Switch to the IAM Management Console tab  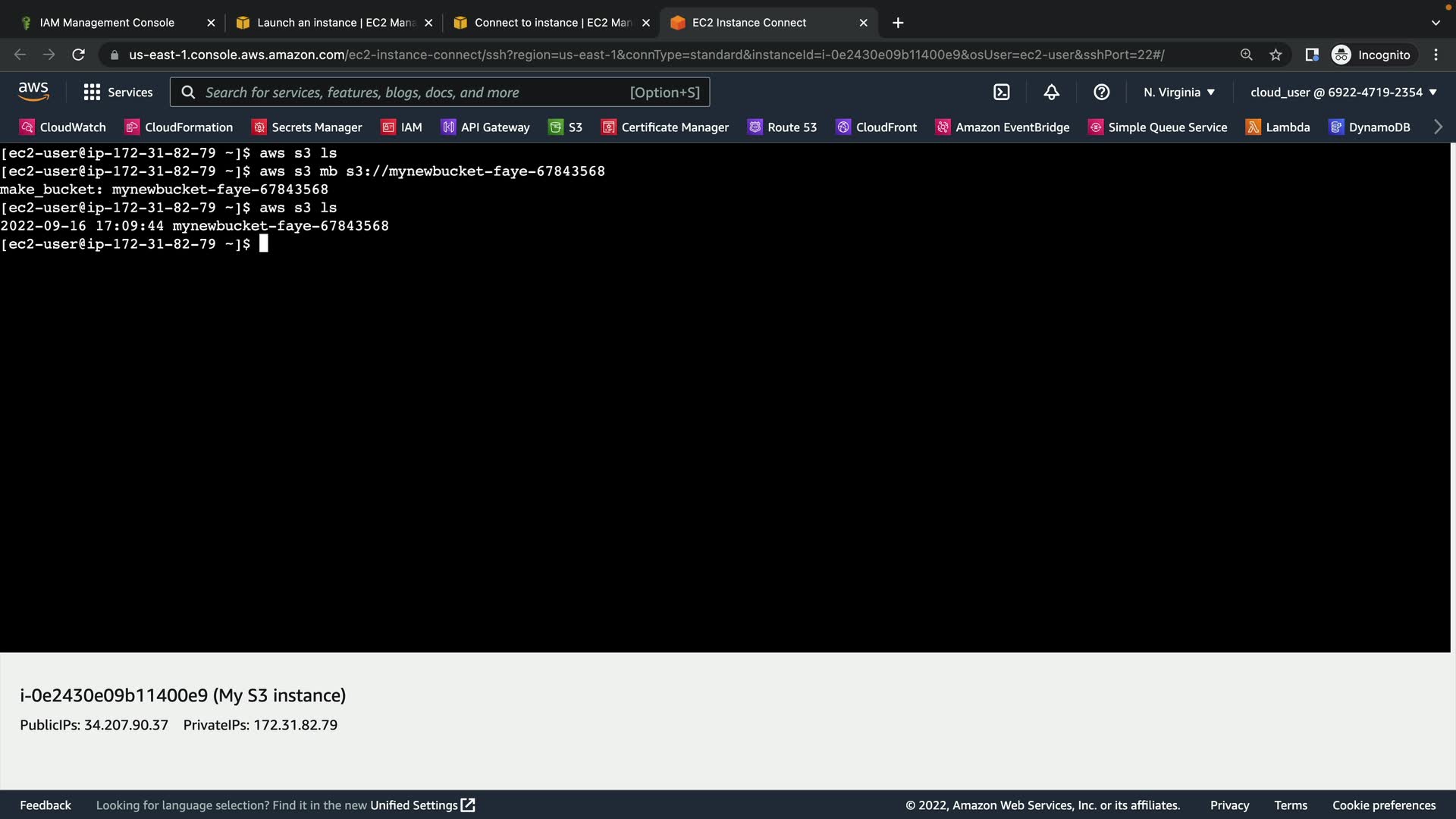pyautogui.click(x=107, y=23)
